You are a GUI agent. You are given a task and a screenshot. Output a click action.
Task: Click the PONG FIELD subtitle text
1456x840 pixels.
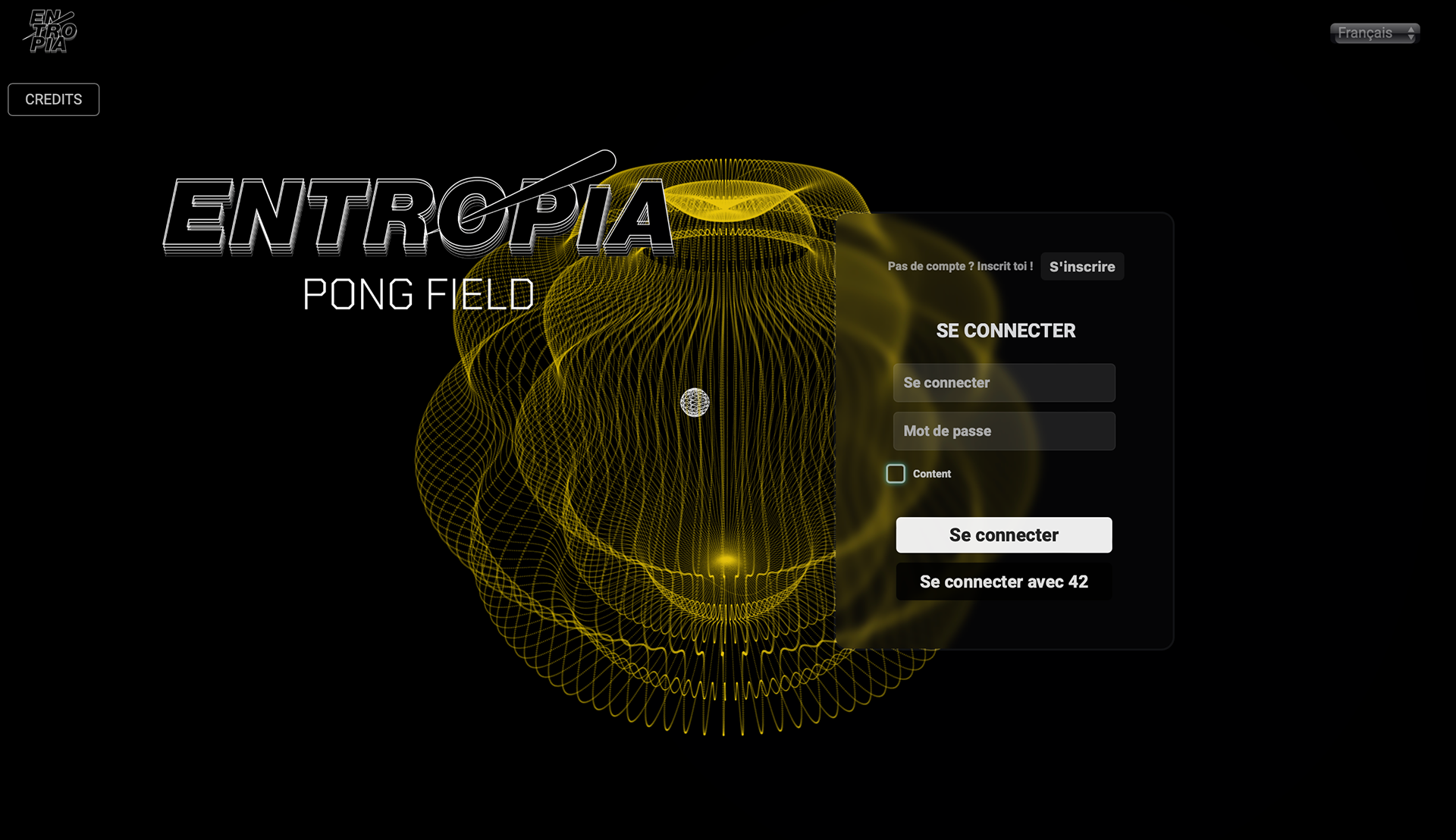(418, 294)
